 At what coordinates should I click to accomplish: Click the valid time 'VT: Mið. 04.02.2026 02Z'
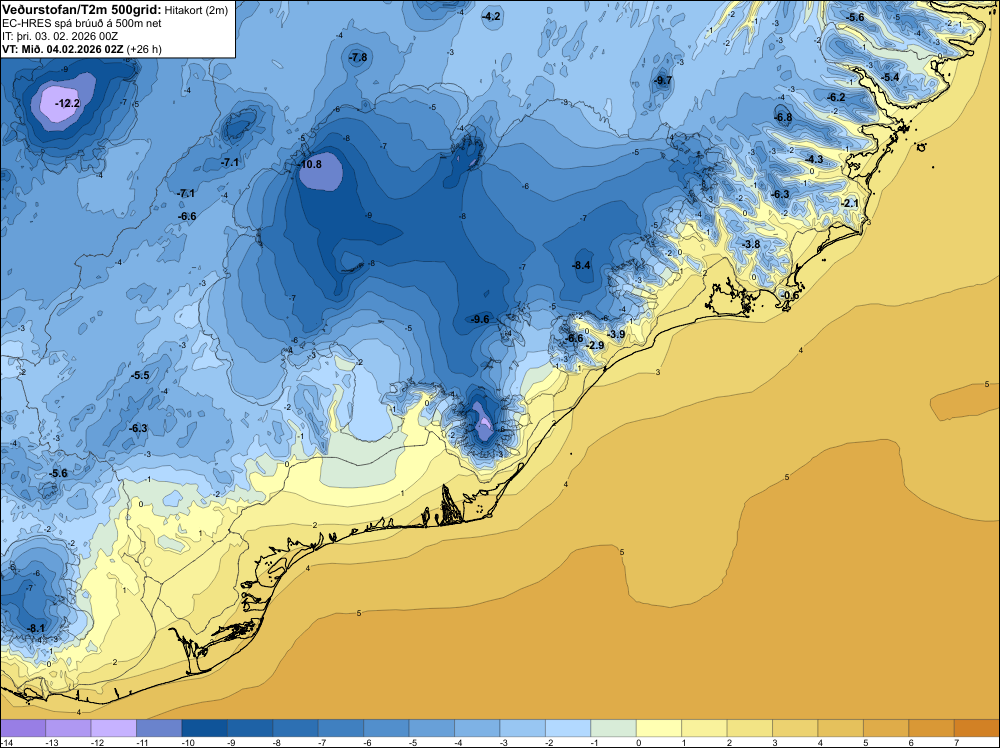62,49
